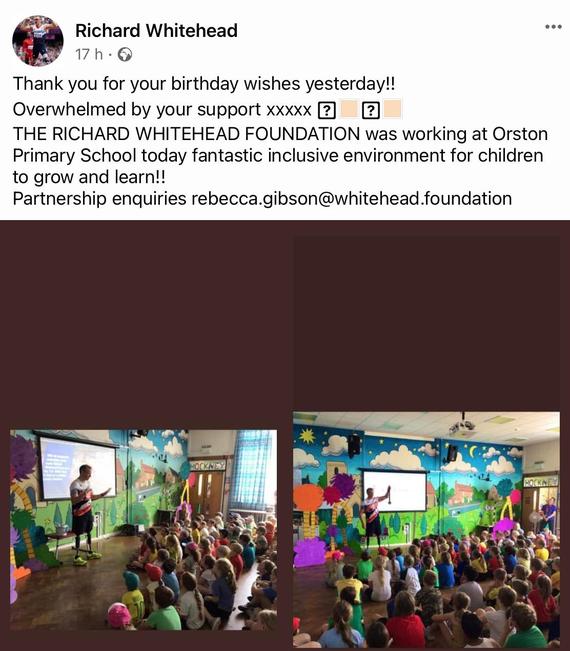Click the birthday wishes first line text

tap(204, 84)
